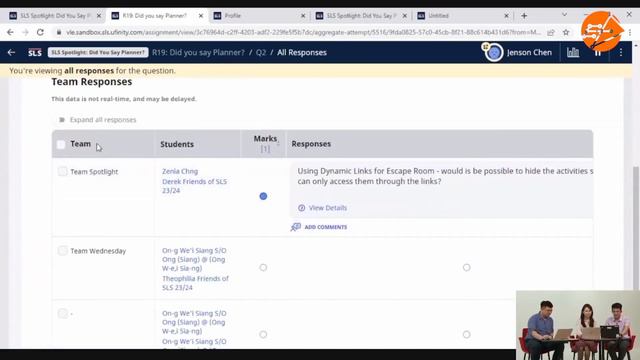The height and width of the screenshot is (360, 640).
Task: Click Team Wednesday name text
Action: [98, 251]
